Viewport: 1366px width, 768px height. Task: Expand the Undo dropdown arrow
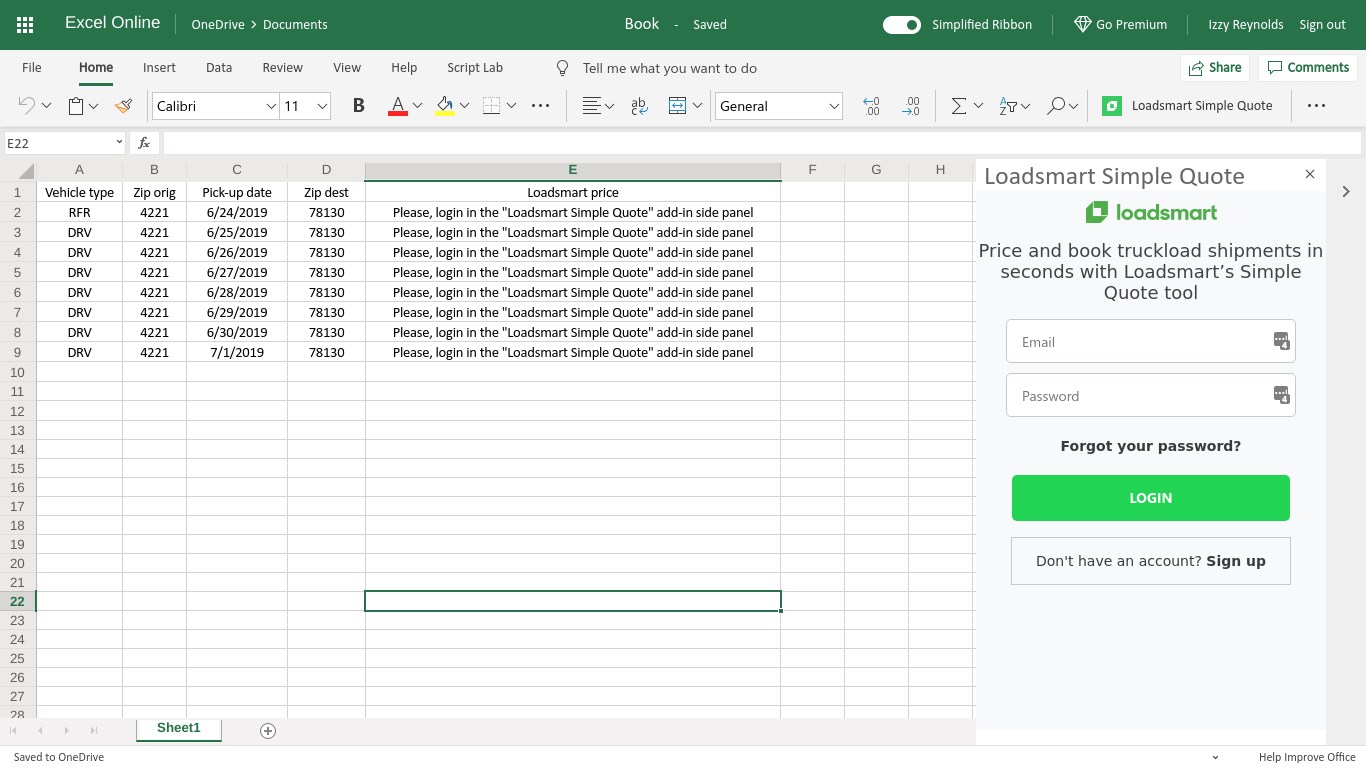[46, 106]
